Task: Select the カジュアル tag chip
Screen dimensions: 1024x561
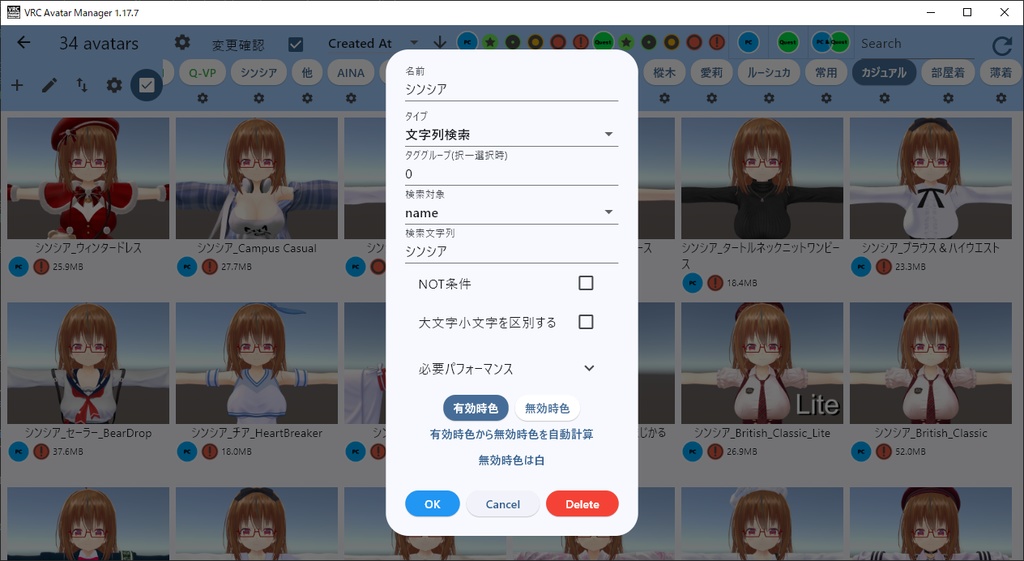Action: click(884, 72)
